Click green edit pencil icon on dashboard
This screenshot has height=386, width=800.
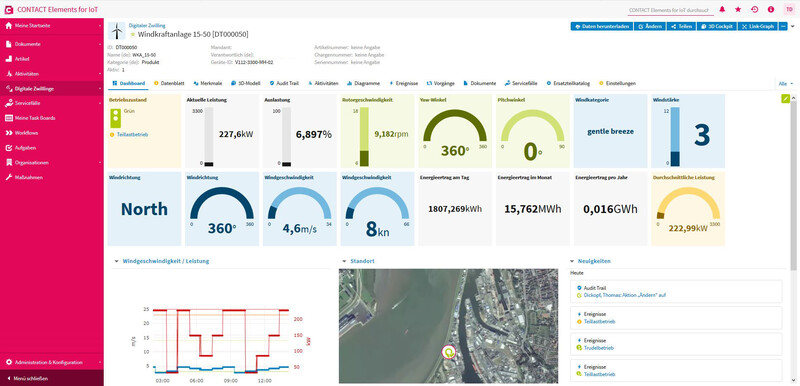point(786,98)
